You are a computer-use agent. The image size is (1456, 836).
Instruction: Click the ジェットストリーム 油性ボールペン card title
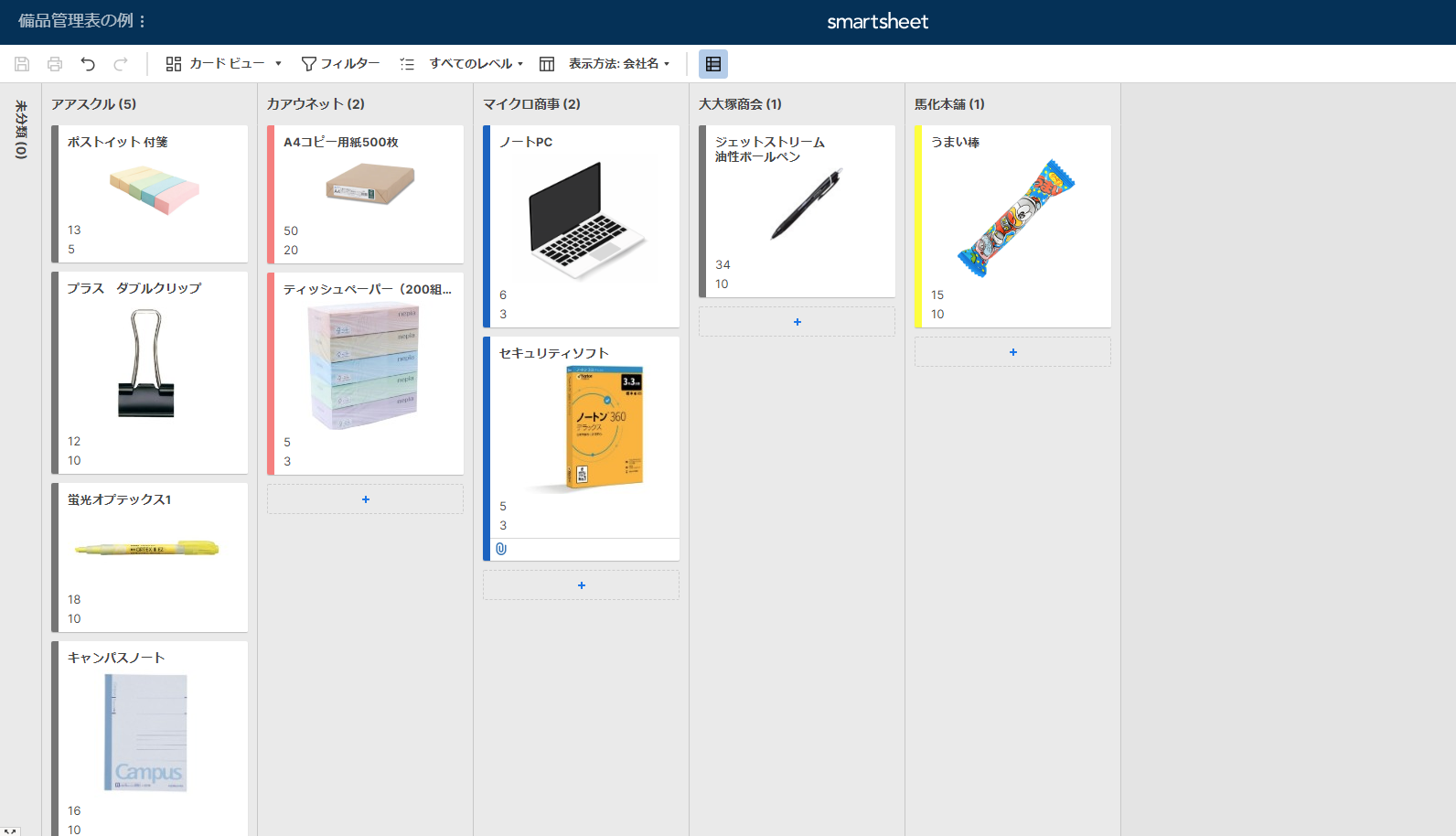click(770, 149)
